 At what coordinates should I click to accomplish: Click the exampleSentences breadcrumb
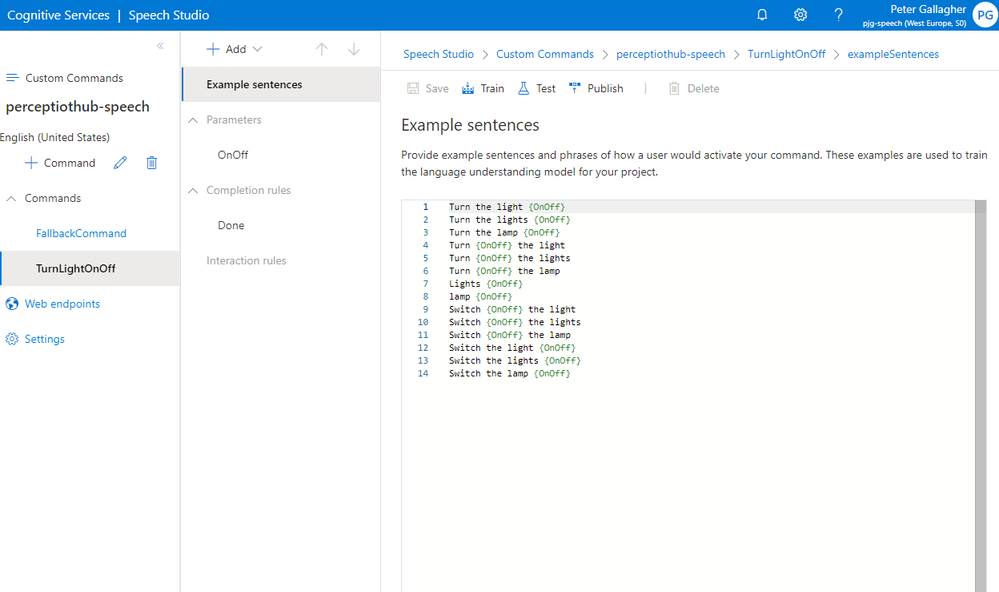coord(893,54)
